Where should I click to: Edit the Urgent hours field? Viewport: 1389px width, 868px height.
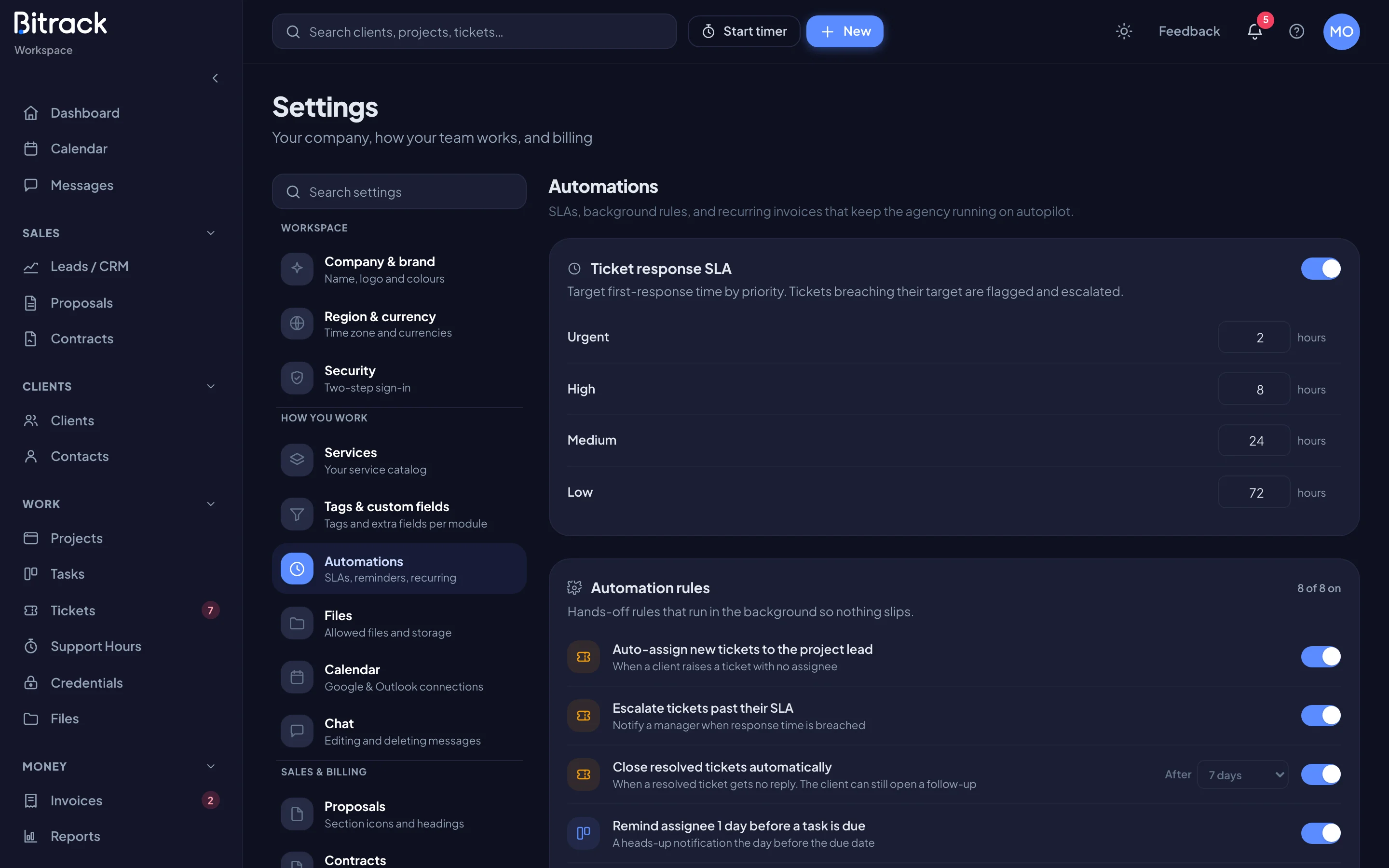pyautogui.click(x=1254, y=338)
